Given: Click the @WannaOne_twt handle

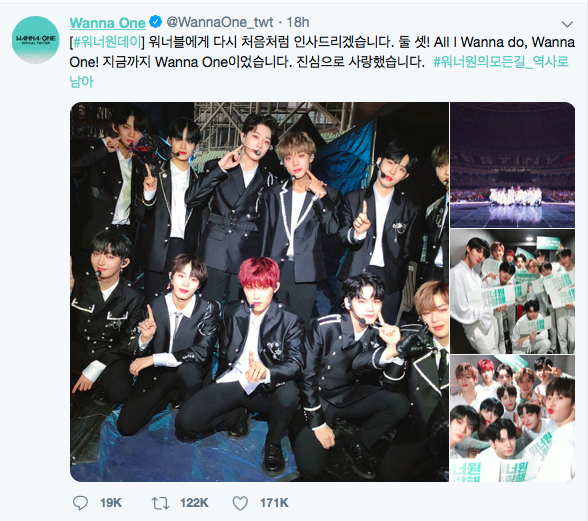Looking at the screenshot, I should click(x=220, y=23).
